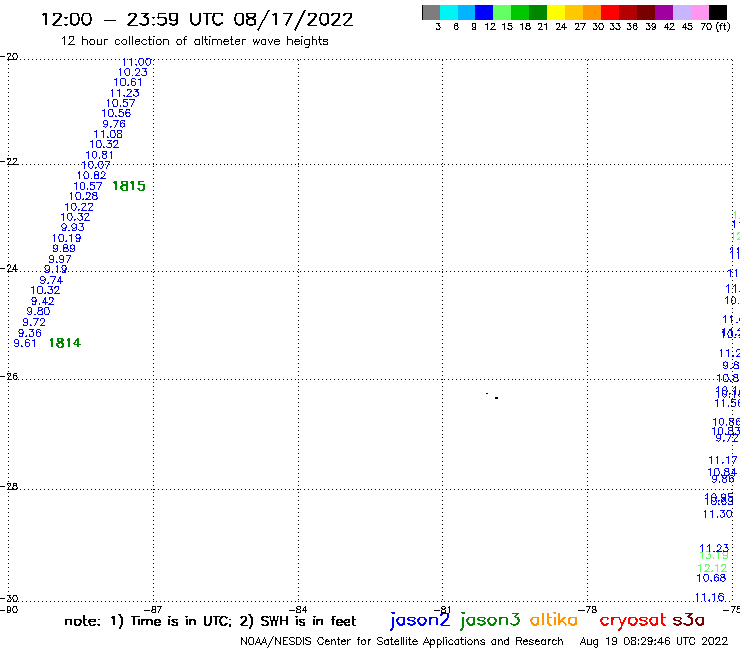Click the note about UTC time and SWH feet
740x650 pixels.
click(x=210, y=621)
